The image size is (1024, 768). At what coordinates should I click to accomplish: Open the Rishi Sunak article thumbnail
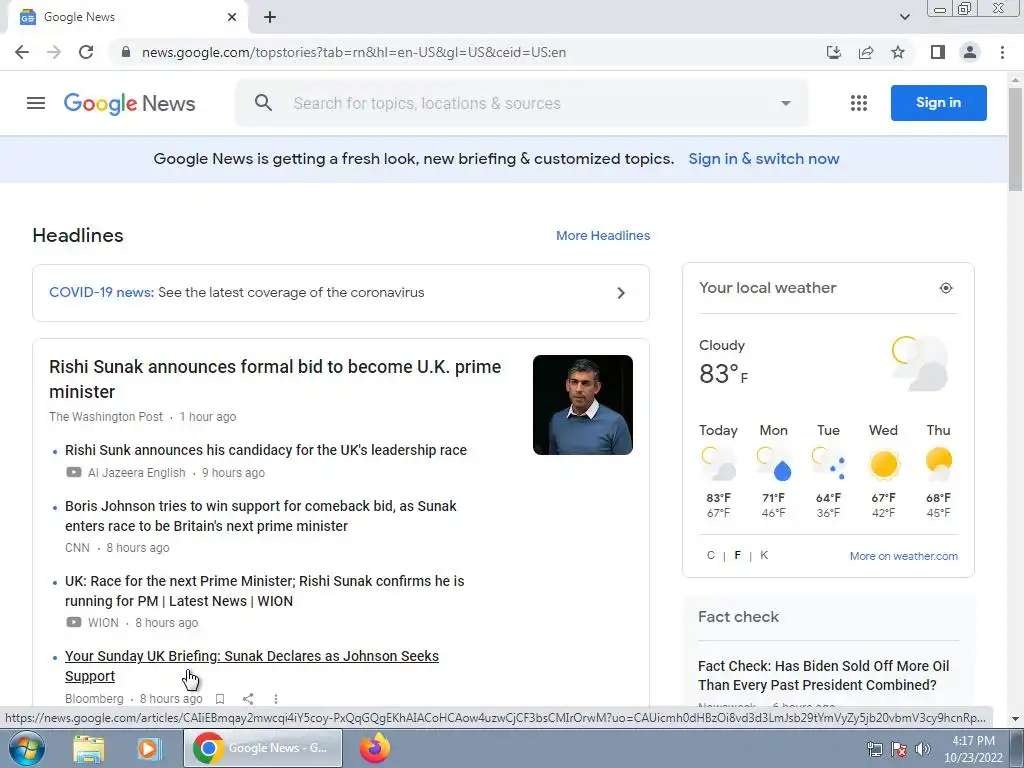pyautogui.click(x=583, y=405)
